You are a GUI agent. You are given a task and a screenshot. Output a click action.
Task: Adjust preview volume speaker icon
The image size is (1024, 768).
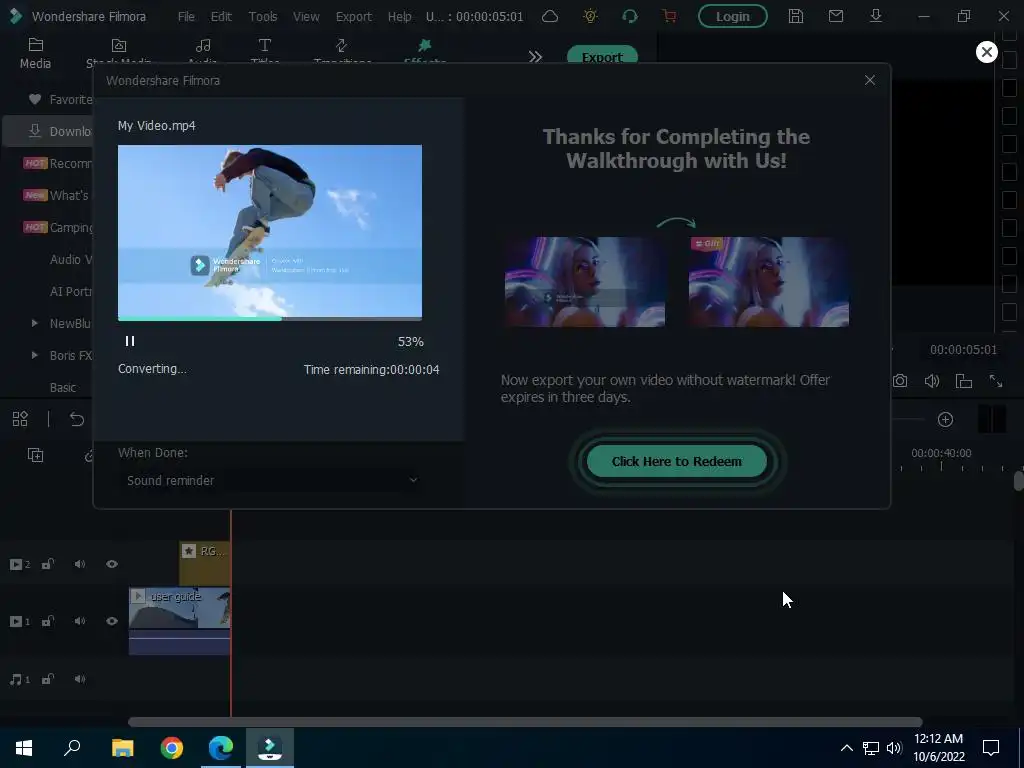pos(932,381)
